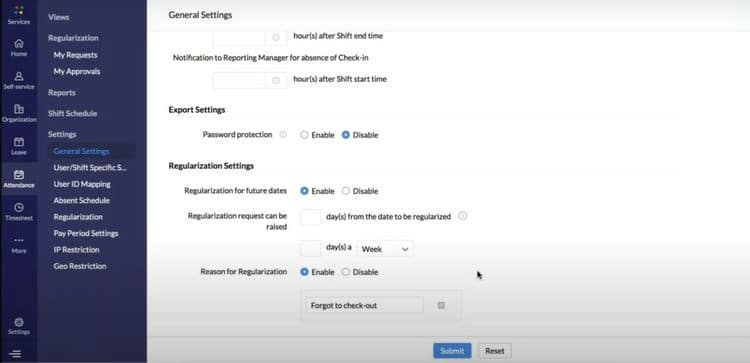This screenshot has width=750, height=363.
Task: Submit the general settings form
Action: [x=452, y=351]
